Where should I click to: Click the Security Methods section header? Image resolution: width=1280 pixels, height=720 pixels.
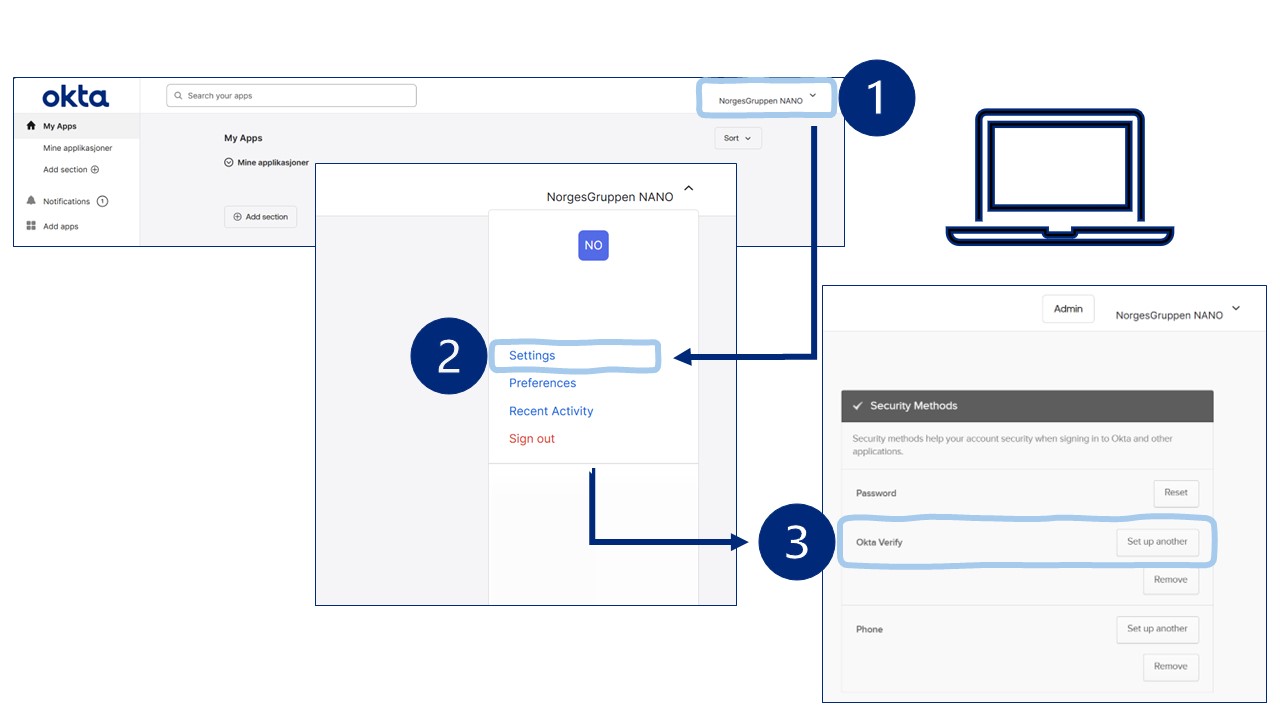tap(1027, 406)
